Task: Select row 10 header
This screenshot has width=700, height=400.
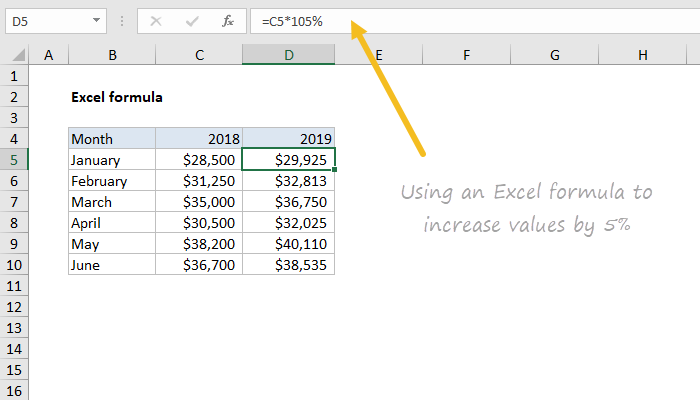Action: (14, 264)
